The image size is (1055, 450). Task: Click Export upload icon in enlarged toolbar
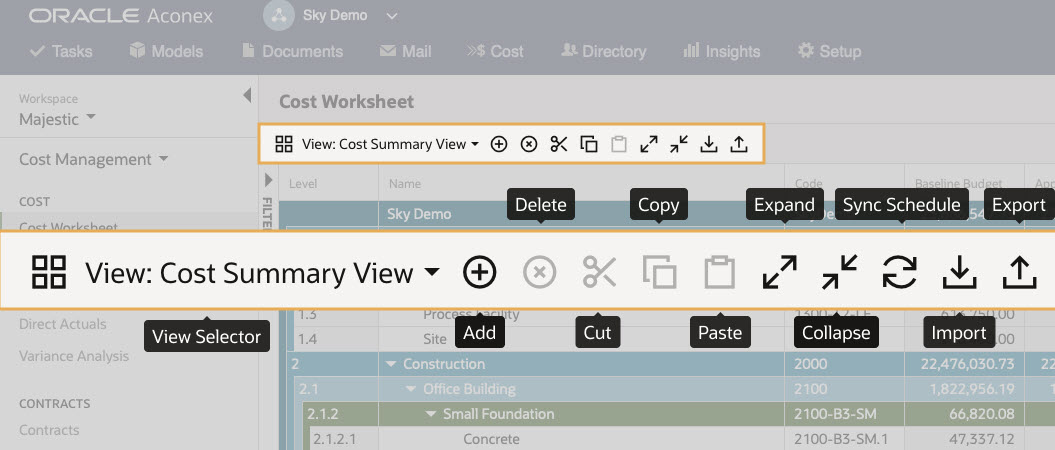(1019, 272)
